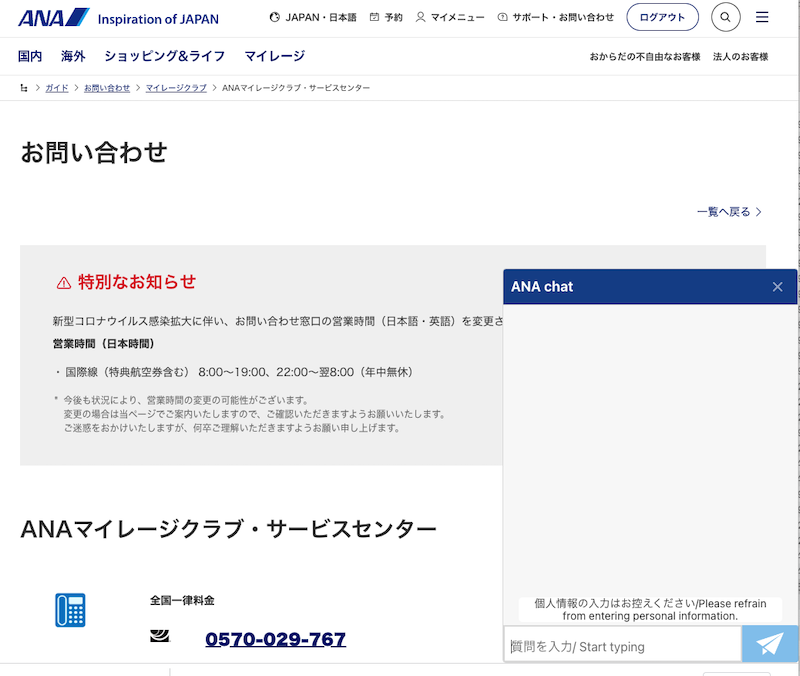Image resolution: width=800 pixels, height=676 pixels.
Task: Click the 国際線 hours line
Action: (x=234, y=372)
